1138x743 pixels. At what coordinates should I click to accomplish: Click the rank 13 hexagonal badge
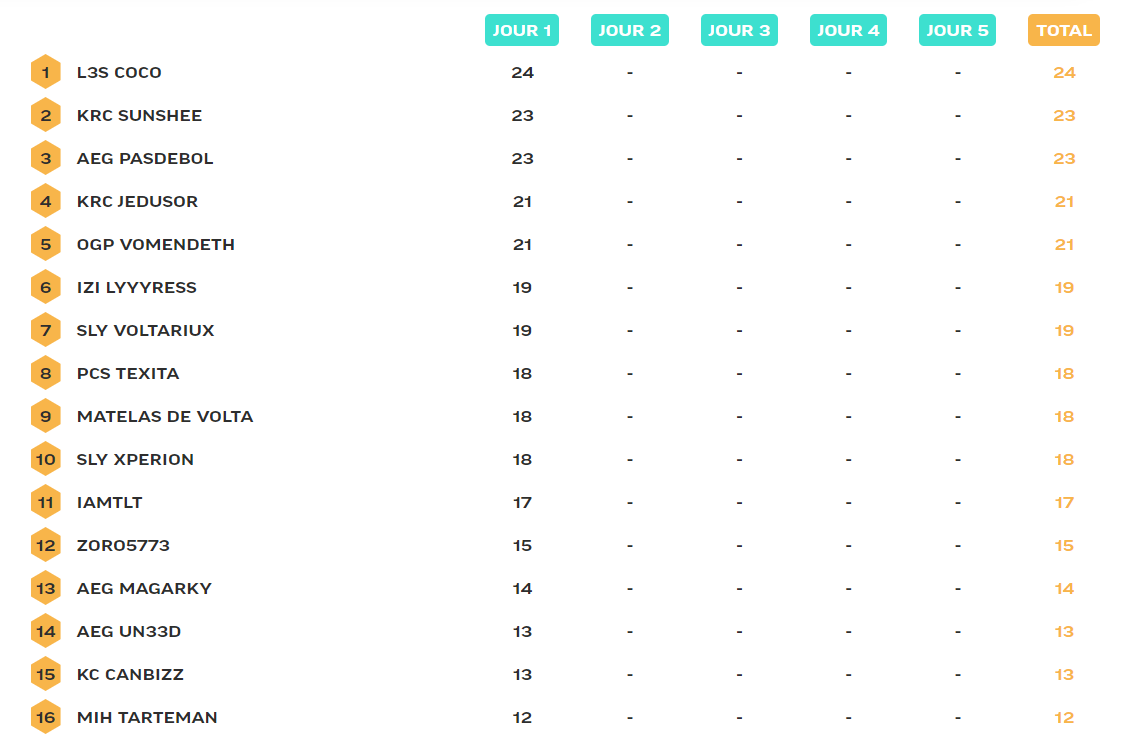click(45, 588)
